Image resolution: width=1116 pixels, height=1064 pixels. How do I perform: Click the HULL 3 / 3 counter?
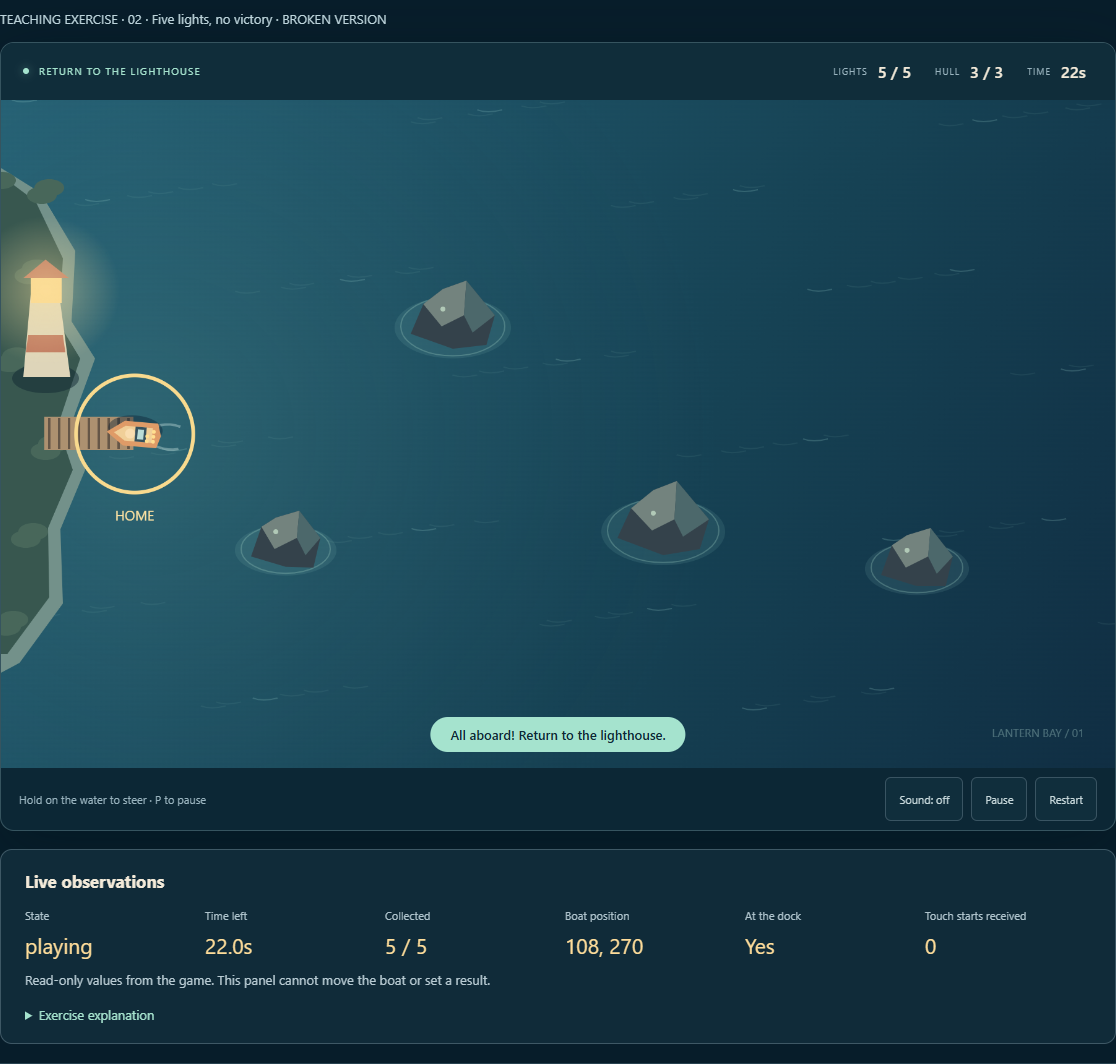(969, 72)
